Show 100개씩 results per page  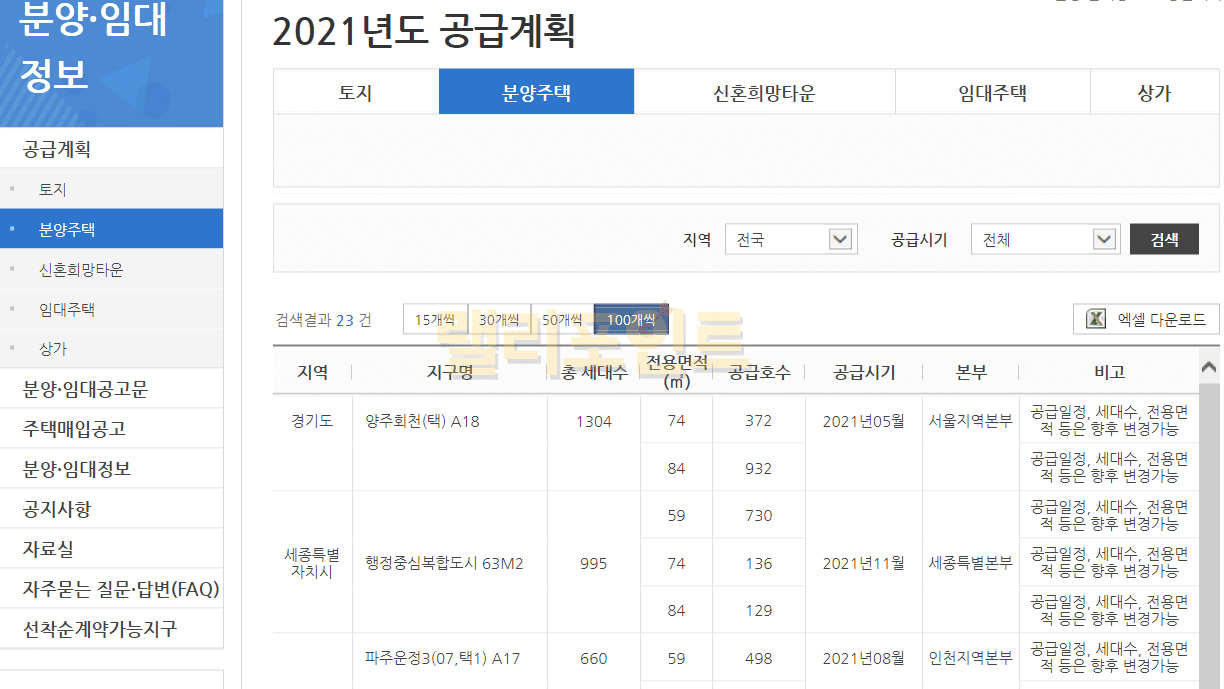click(631, 320)
